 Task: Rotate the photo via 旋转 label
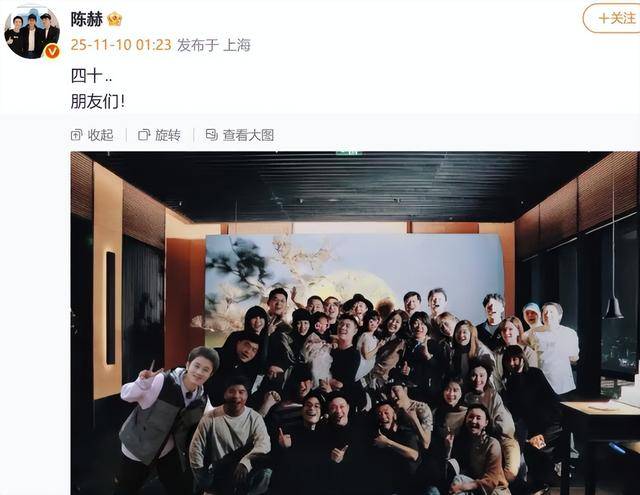pos(168,135)
